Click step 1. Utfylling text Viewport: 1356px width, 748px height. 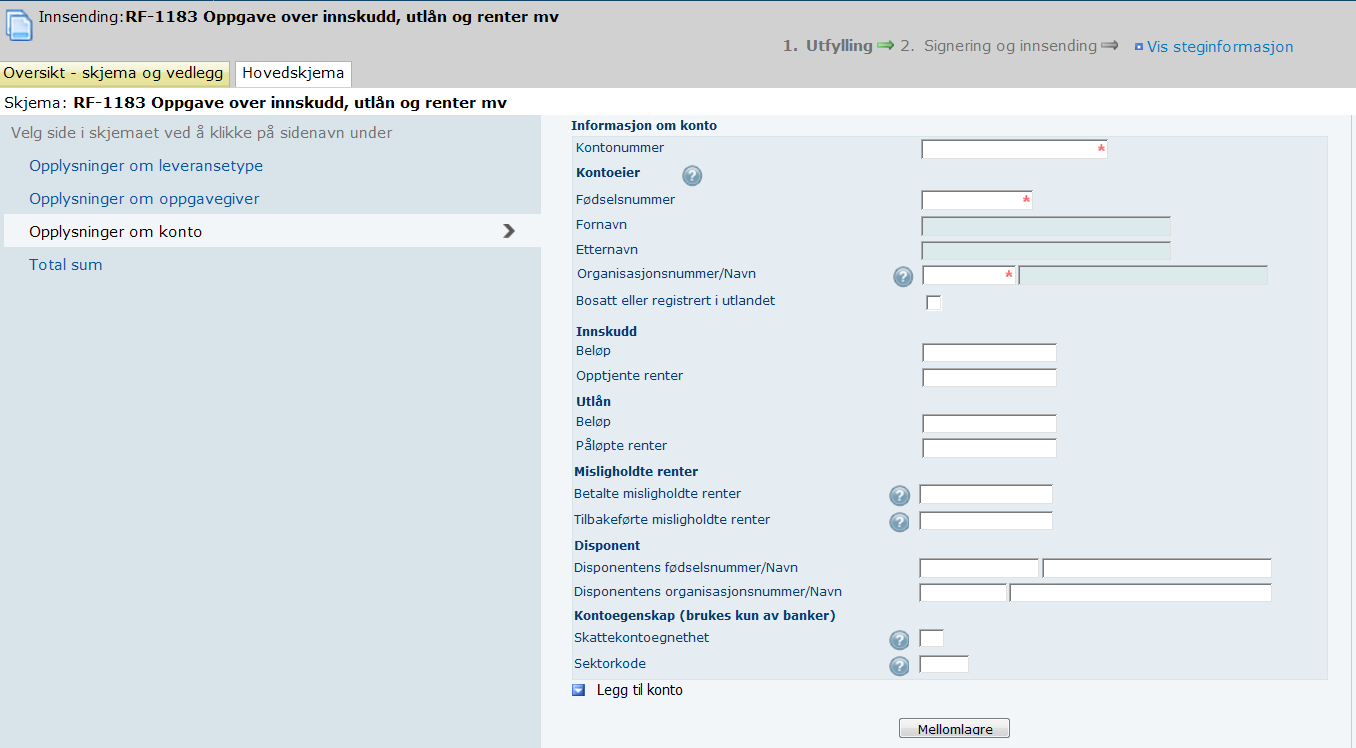click(x=828, y=46)
